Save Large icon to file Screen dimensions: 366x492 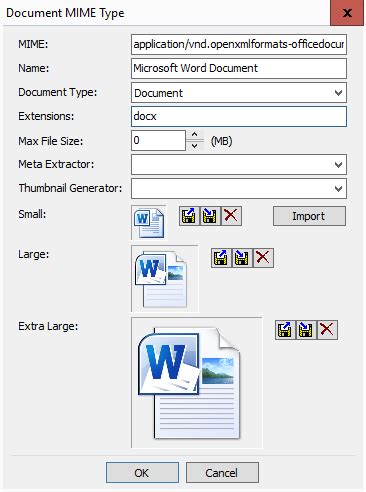coord(242,258)
